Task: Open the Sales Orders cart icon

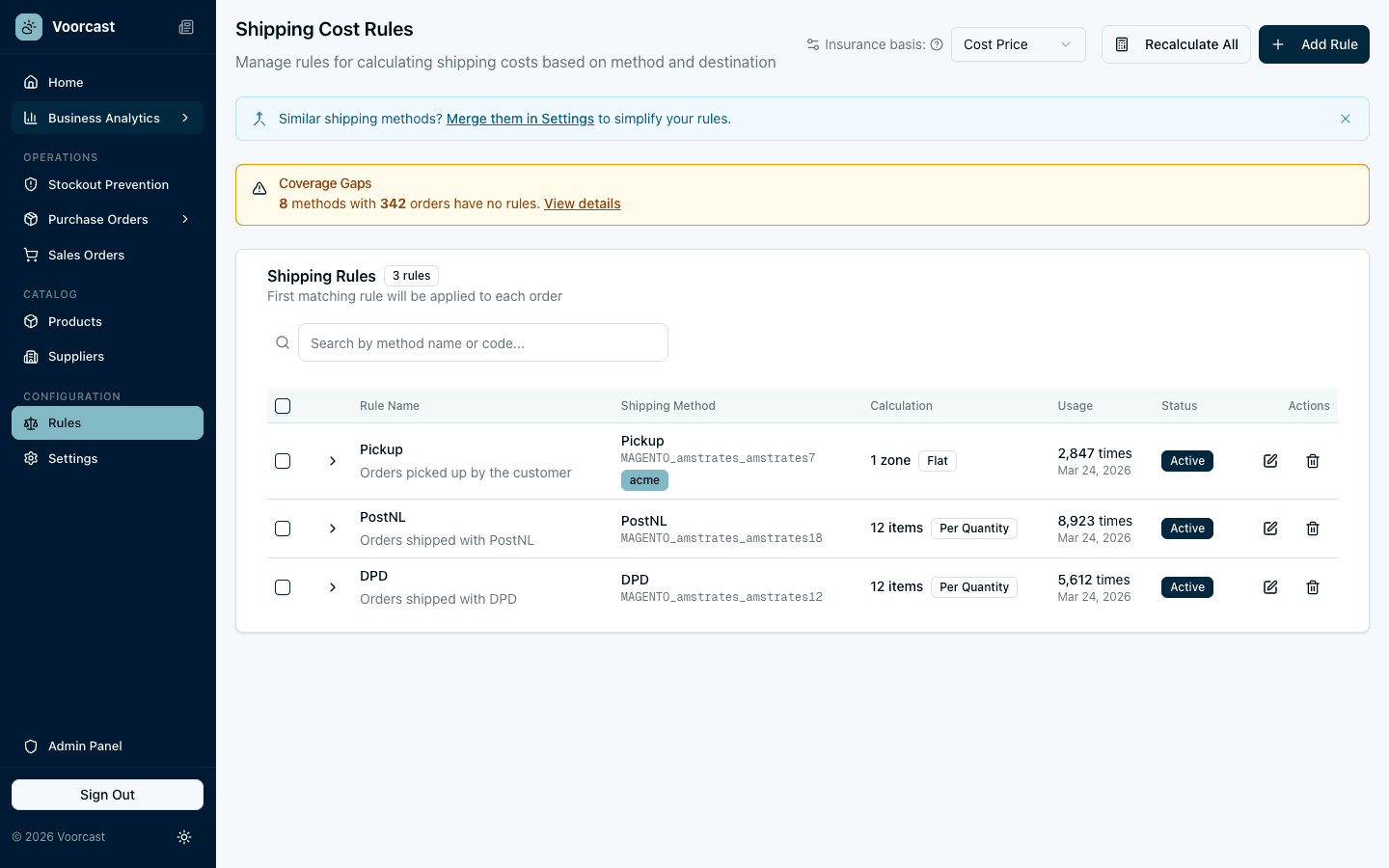Action: [30, 255]
